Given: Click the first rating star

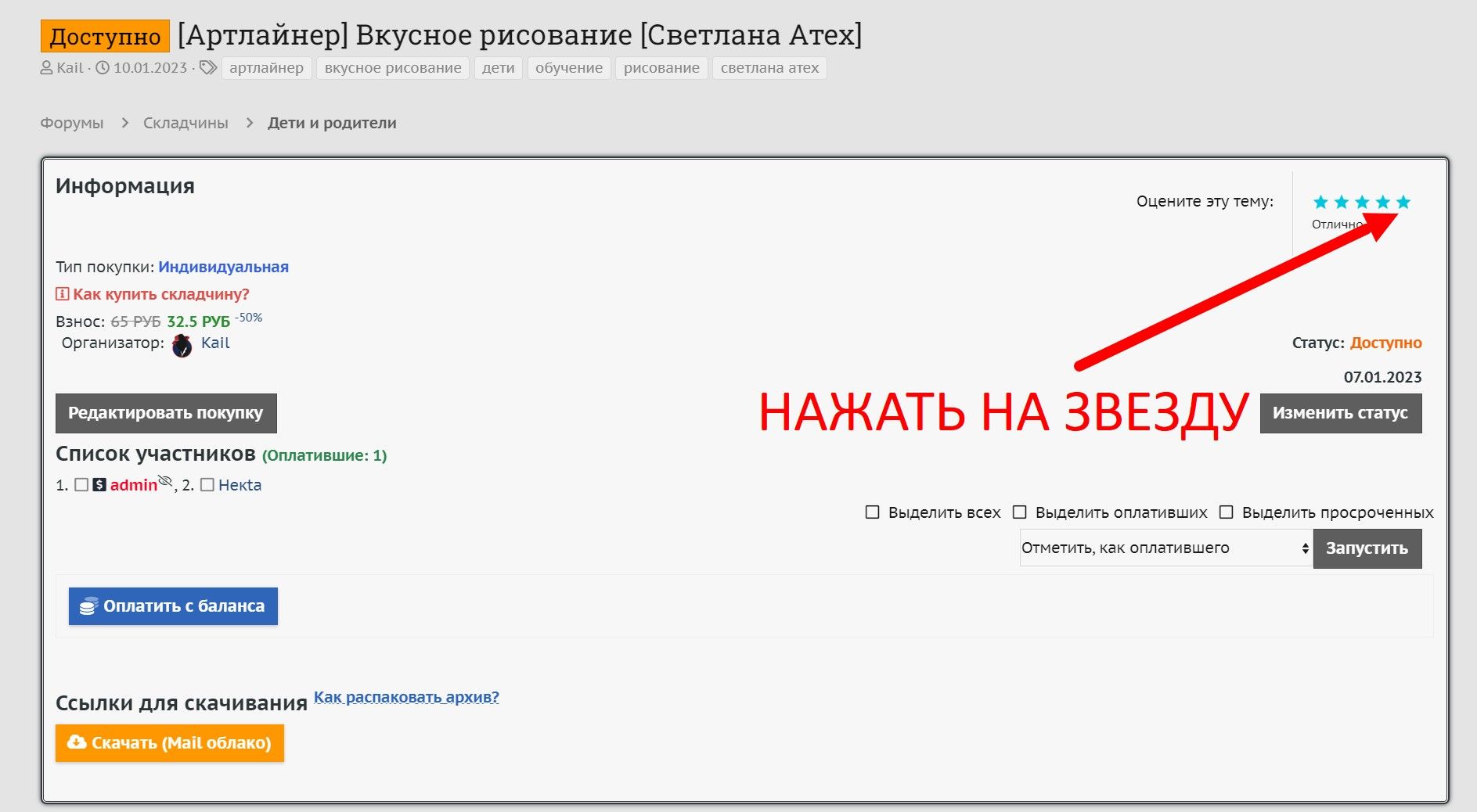Looking at the screenshot, I should (x=1321, y=203).
